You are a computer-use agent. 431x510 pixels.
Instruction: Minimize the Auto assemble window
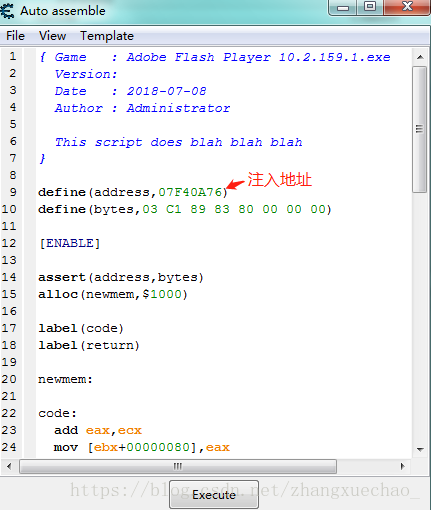343,7
